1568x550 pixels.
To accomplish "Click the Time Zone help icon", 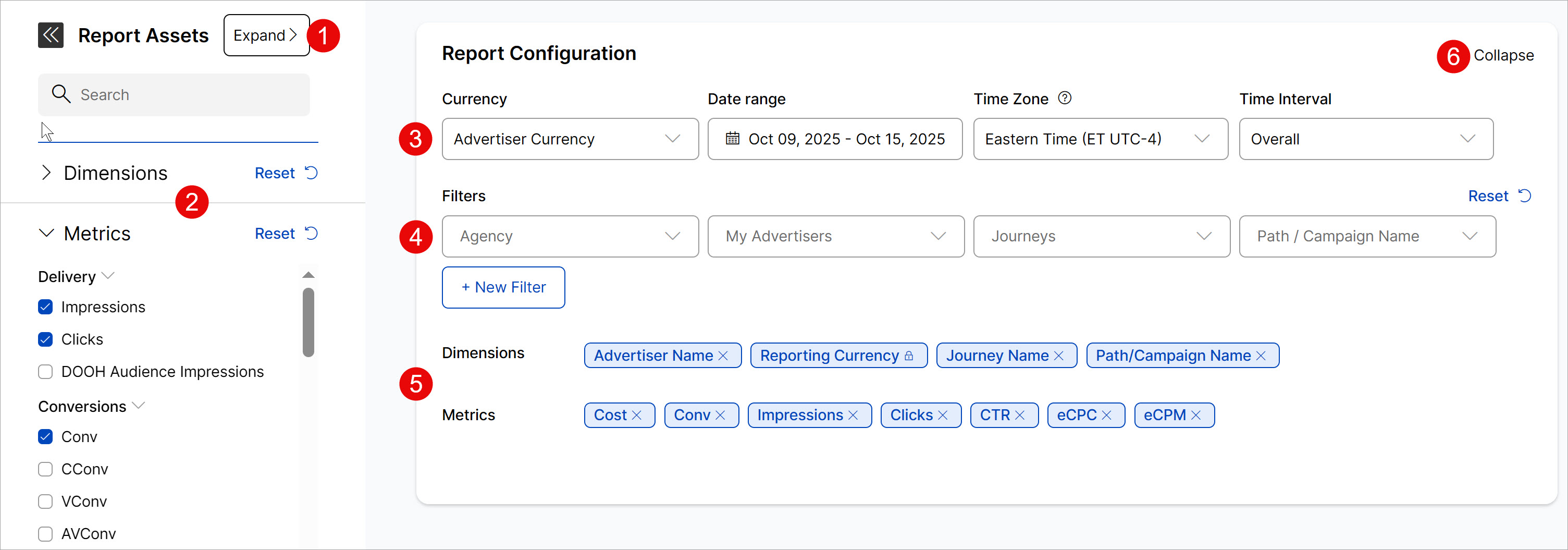I will (1064, 98).
